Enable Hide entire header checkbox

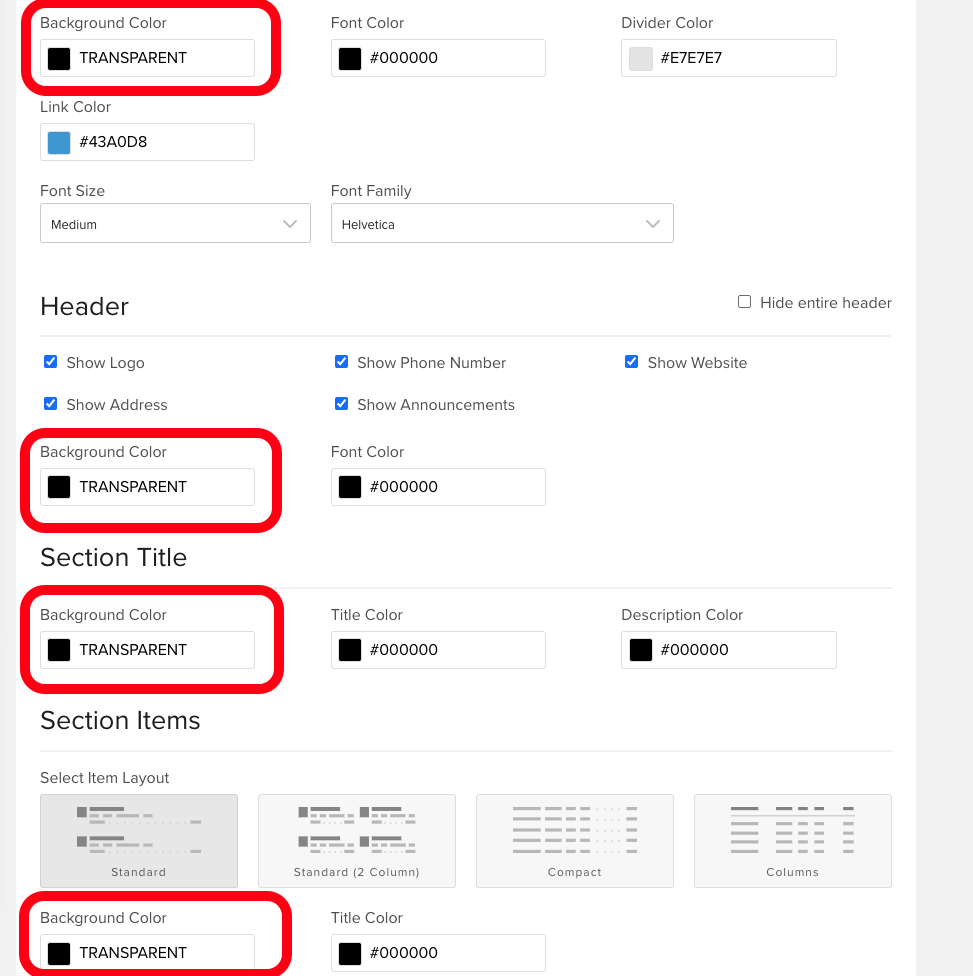[745, 302]
